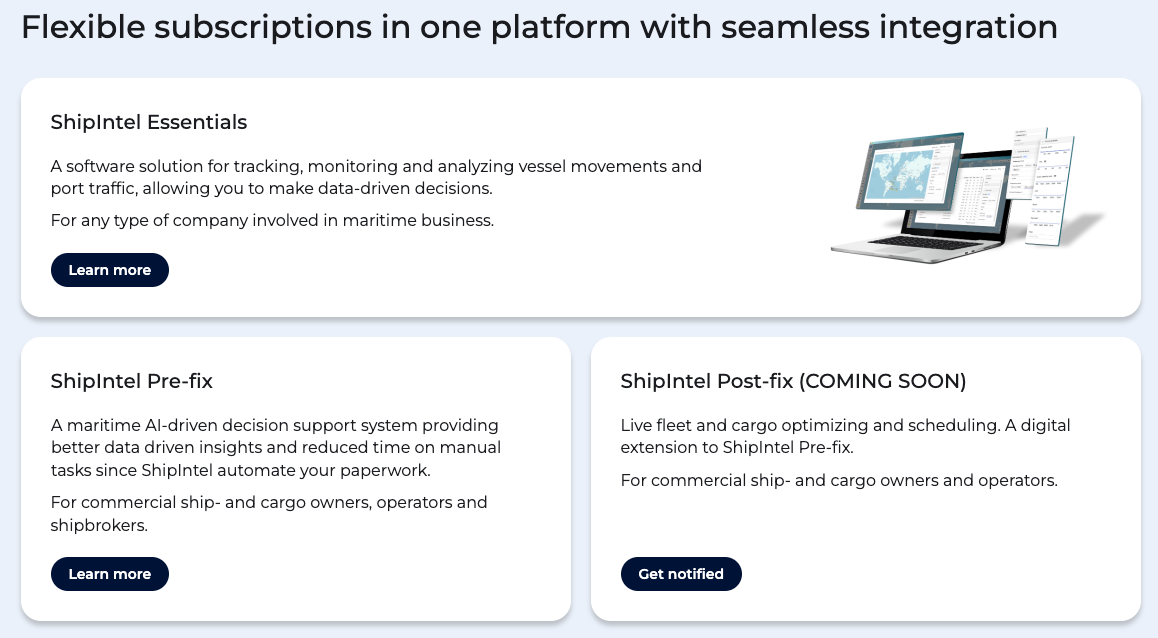The height and width of the screenshot is (638, 1158).
Task: Click the Get notified button
Action: click(681, 574)
